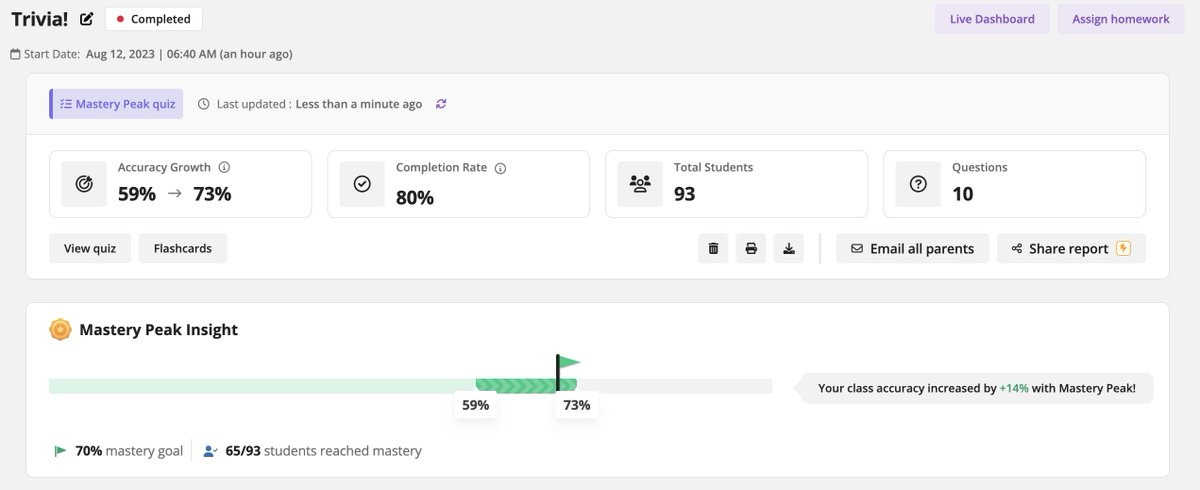Show Completion Rate info tooltip icon
The width and height of the screenshot is (1200, 490).
click(500, 168)
